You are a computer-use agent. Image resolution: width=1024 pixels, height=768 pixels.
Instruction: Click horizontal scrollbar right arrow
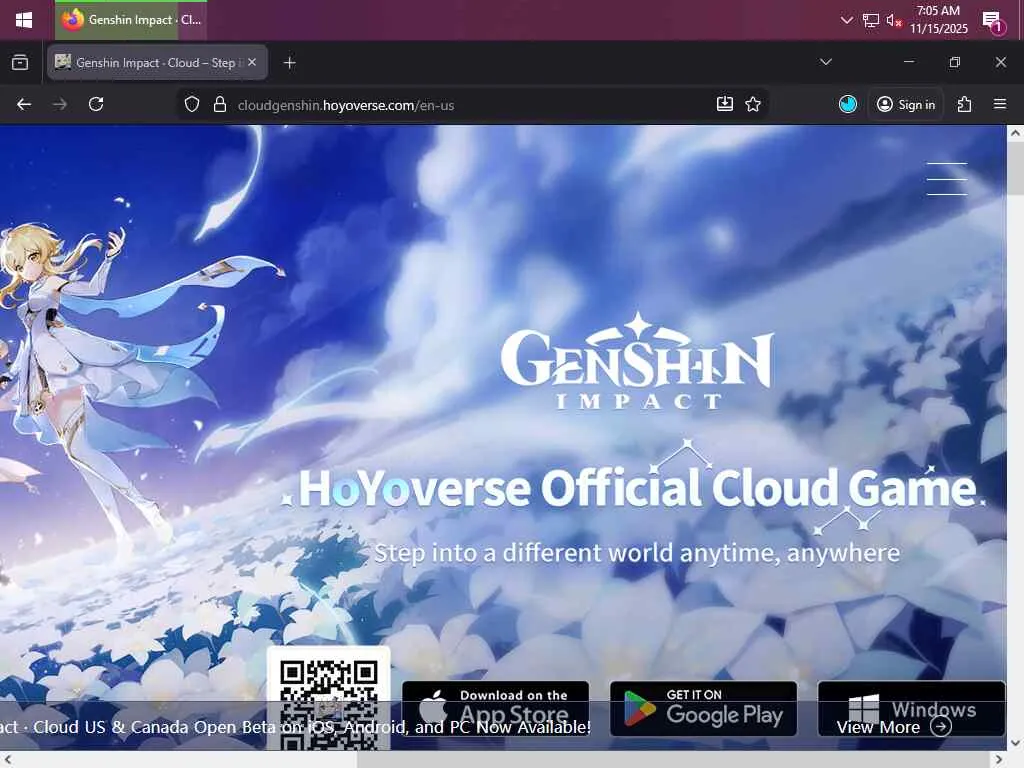999,759
